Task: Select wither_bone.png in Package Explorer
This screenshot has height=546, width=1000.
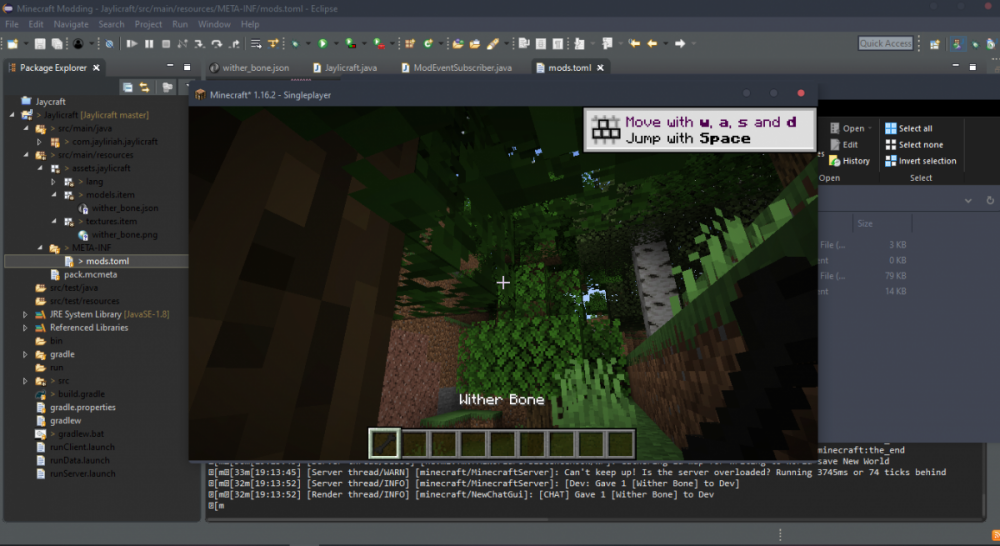Action: (118, 235)
